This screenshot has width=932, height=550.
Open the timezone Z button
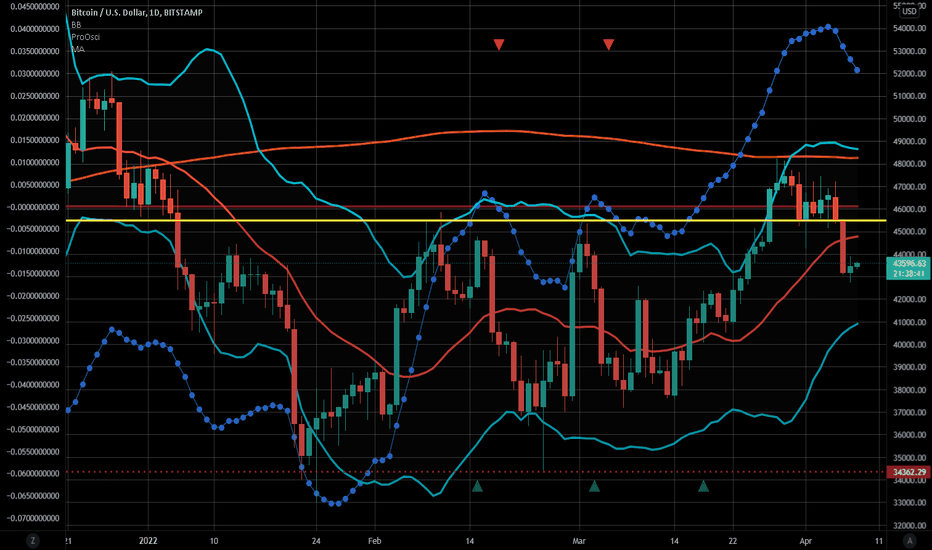coord(33,540)
